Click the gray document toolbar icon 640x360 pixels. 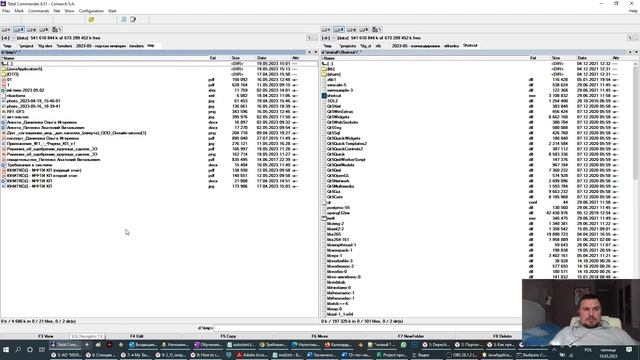click(x=123, y=20)
